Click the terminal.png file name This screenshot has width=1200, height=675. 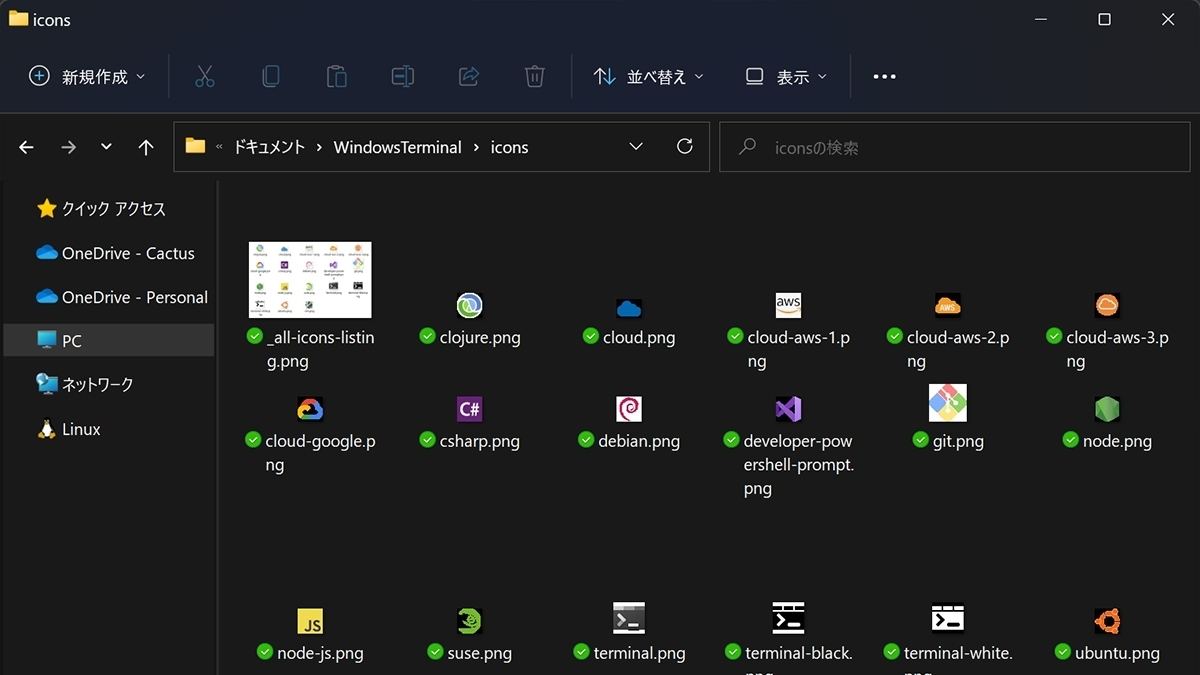tap(639, 653)
